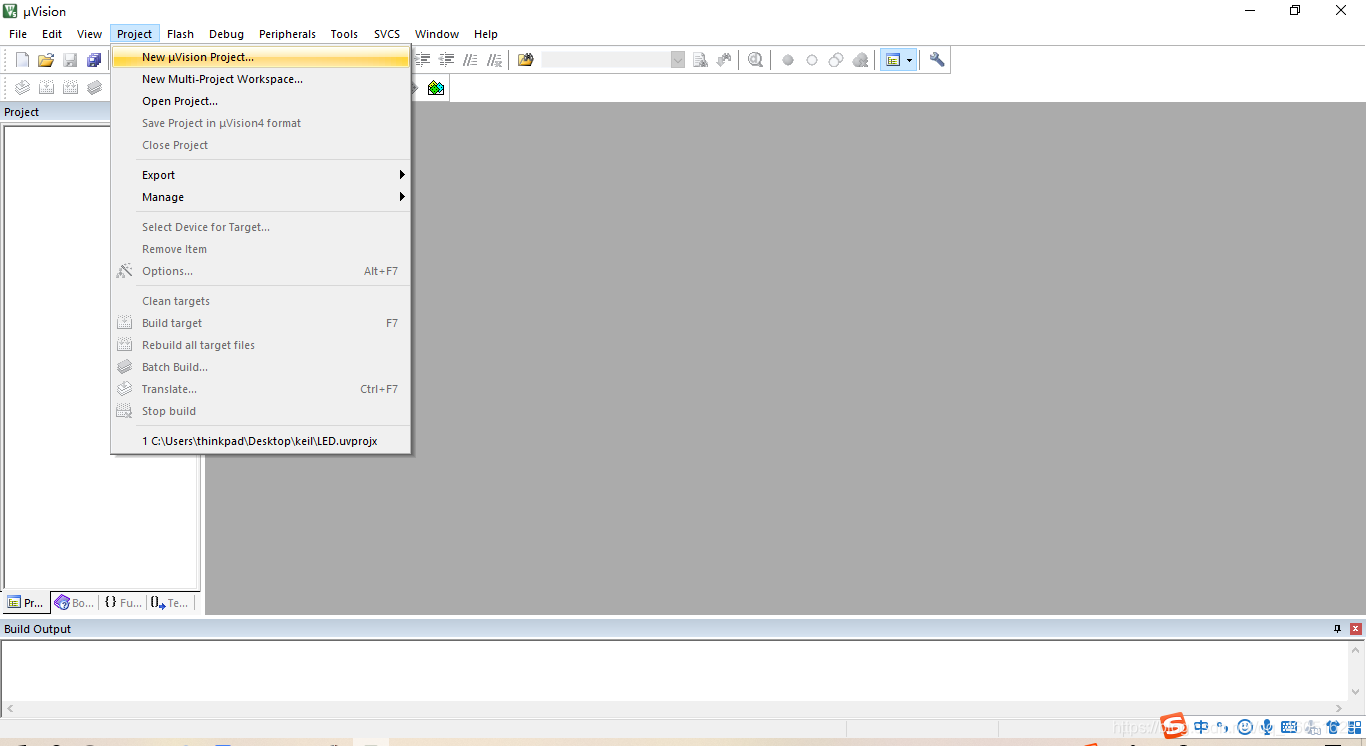Click the Save All icon
This screenshot has width=1366, height=746.
point(94,60)
